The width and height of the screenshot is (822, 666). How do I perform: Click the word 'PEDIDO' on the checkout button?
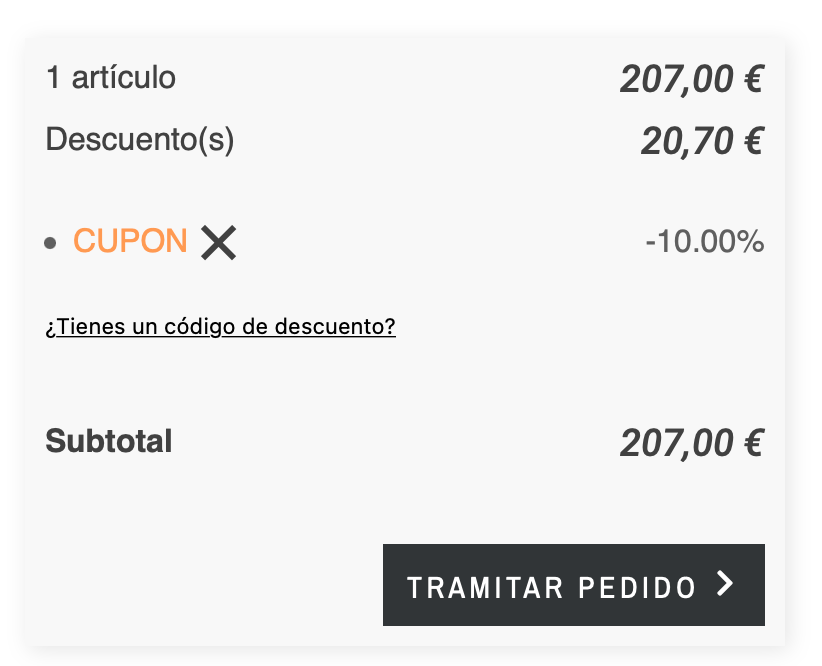(x=637, y=587)
